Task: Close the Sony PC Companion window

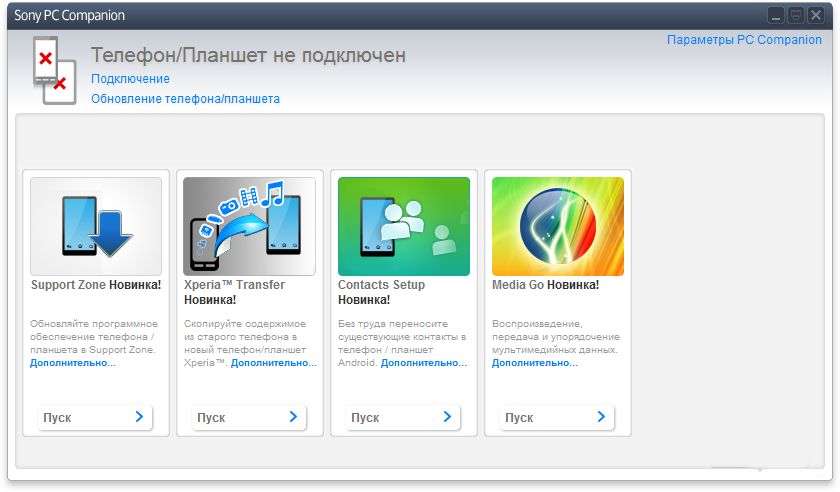Action: click(x=816, y=15)
